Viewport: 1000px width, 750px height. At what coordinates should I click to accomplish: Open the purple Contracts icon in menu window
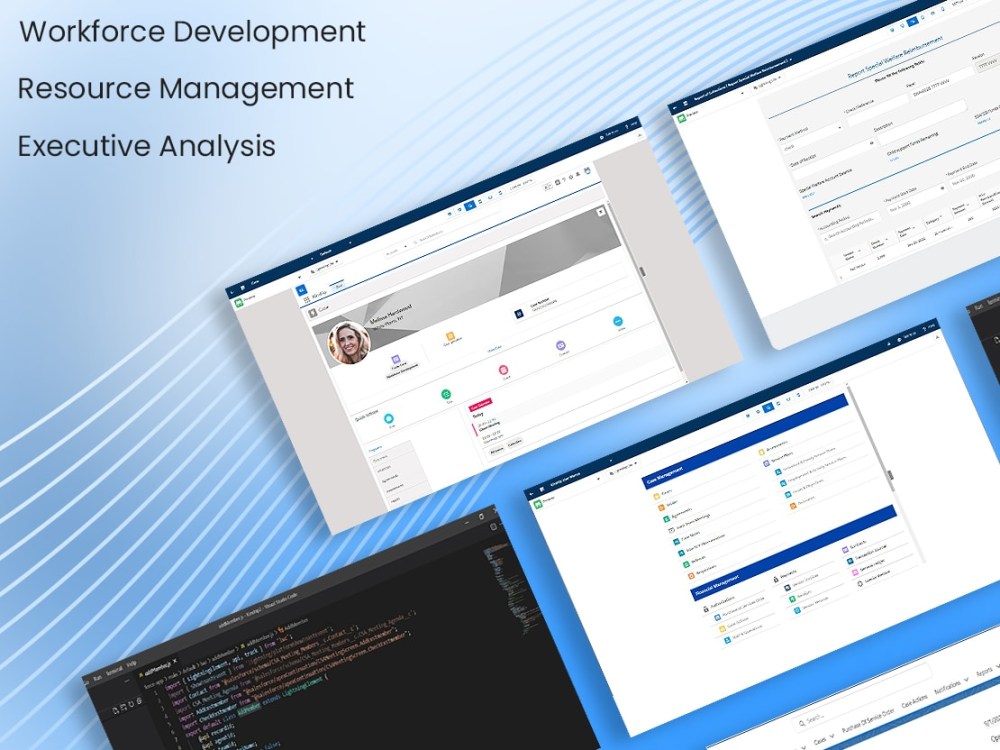click(x=845, y=550)
